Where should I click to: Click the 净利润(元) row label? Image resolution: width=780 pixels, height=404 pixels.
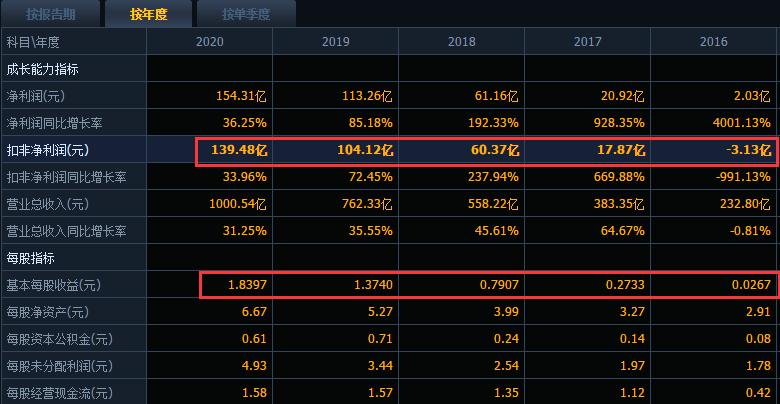click(38, 97)
